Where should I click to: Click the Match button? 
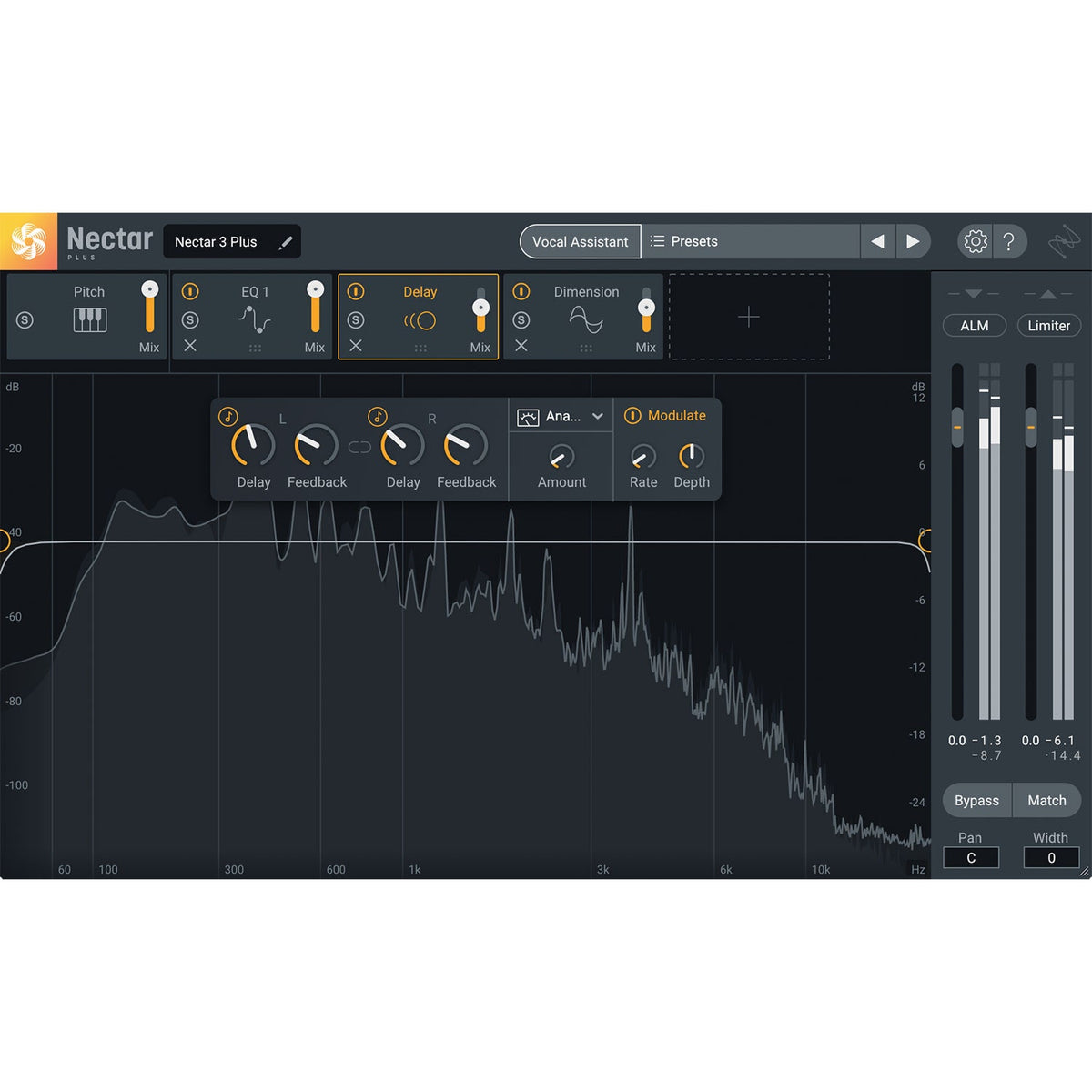click(1046, 801)
